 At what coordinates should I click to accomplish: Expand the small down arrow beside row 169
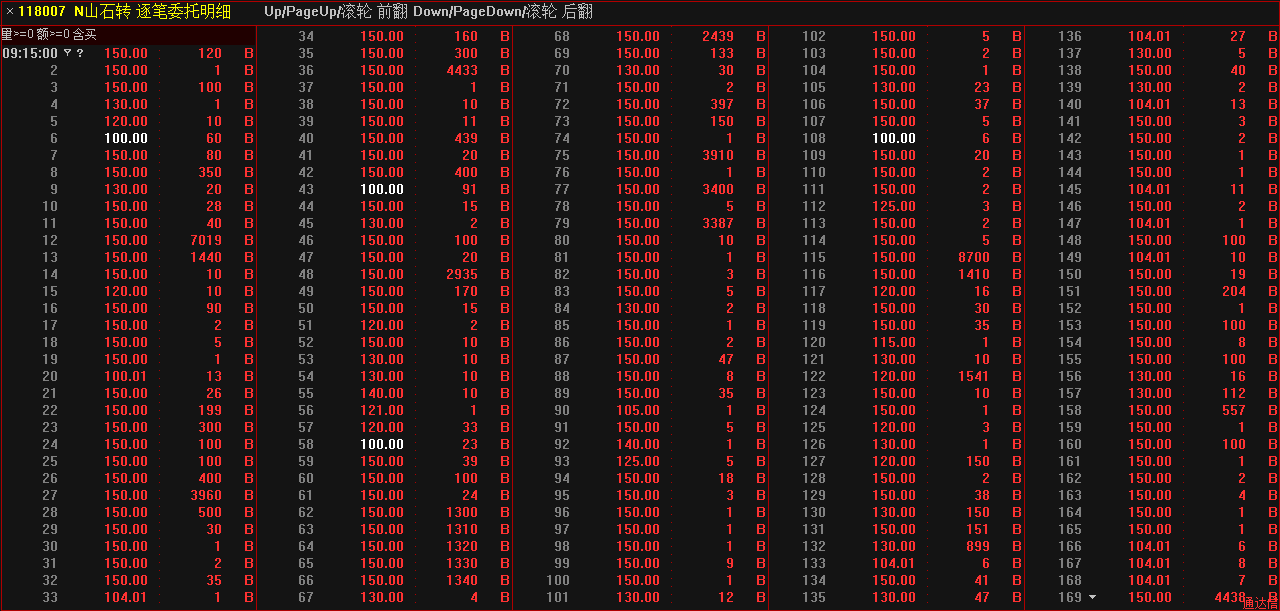1092,598
